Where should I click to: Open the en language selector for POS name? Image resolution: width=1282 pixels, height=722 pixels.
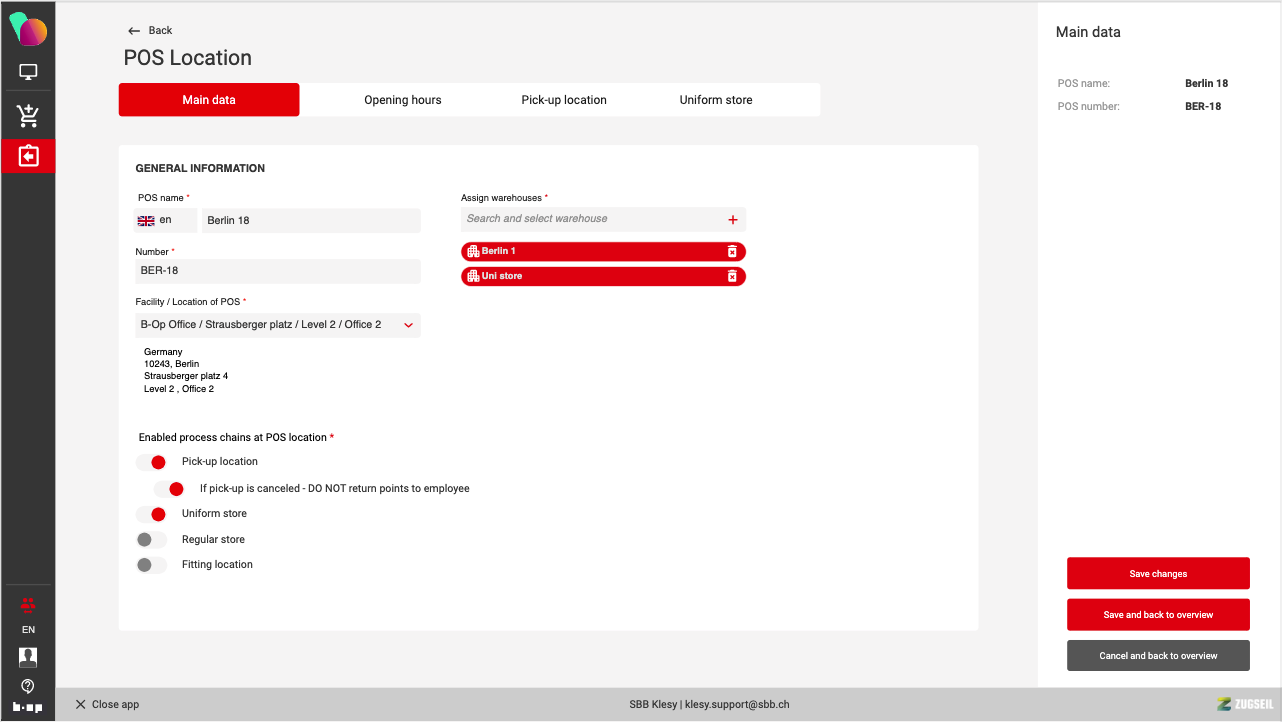coord(166,220)
